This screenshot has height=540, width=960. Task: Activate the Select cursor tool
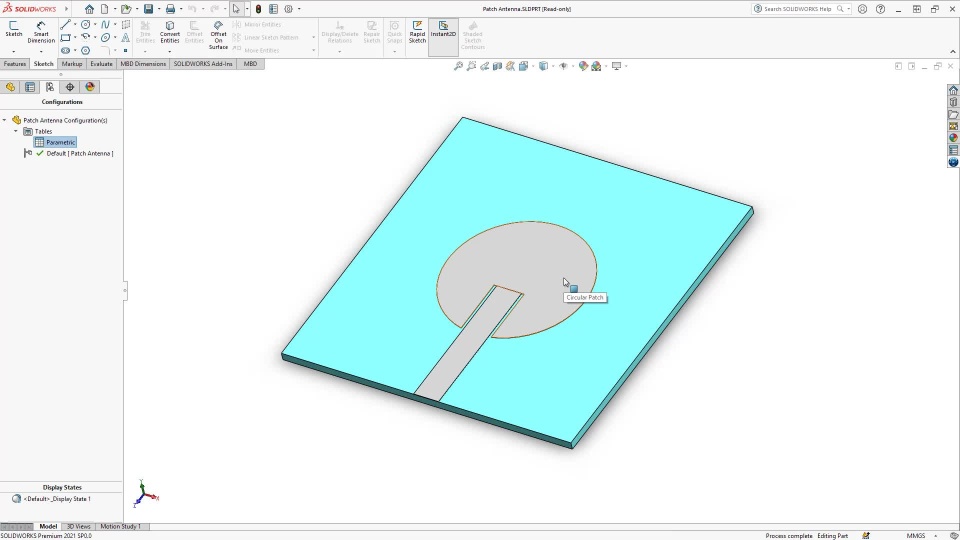236,9
